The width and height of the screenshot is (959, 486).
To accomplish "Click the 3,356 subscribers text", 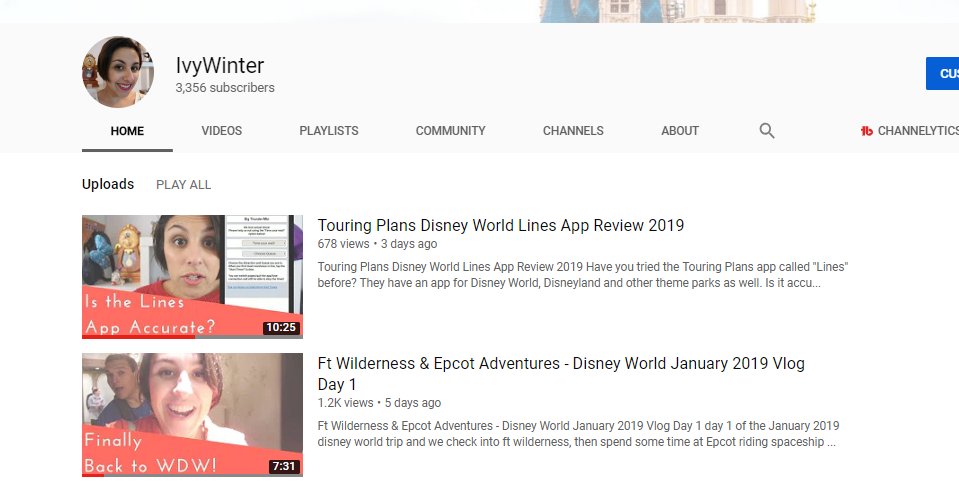I will tap(224, 87).
